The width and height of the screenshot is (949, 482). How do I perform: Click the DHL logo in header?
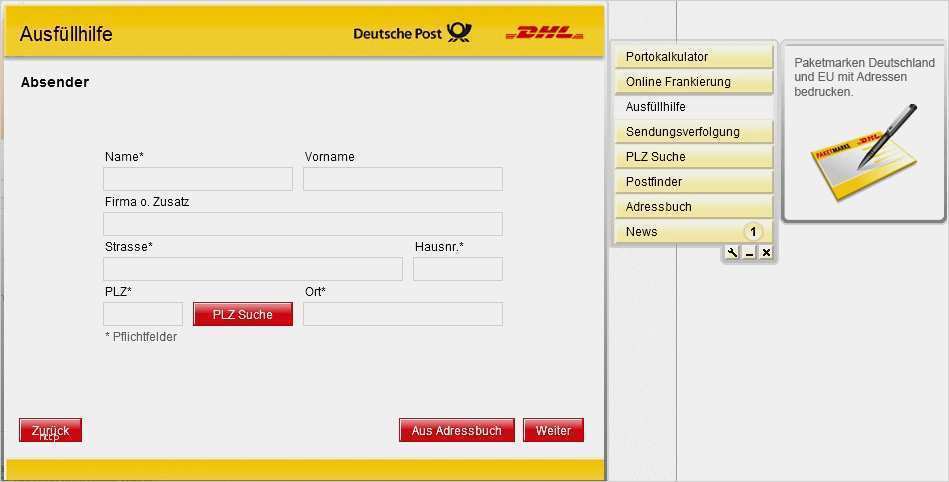click(x=544, y=33)
